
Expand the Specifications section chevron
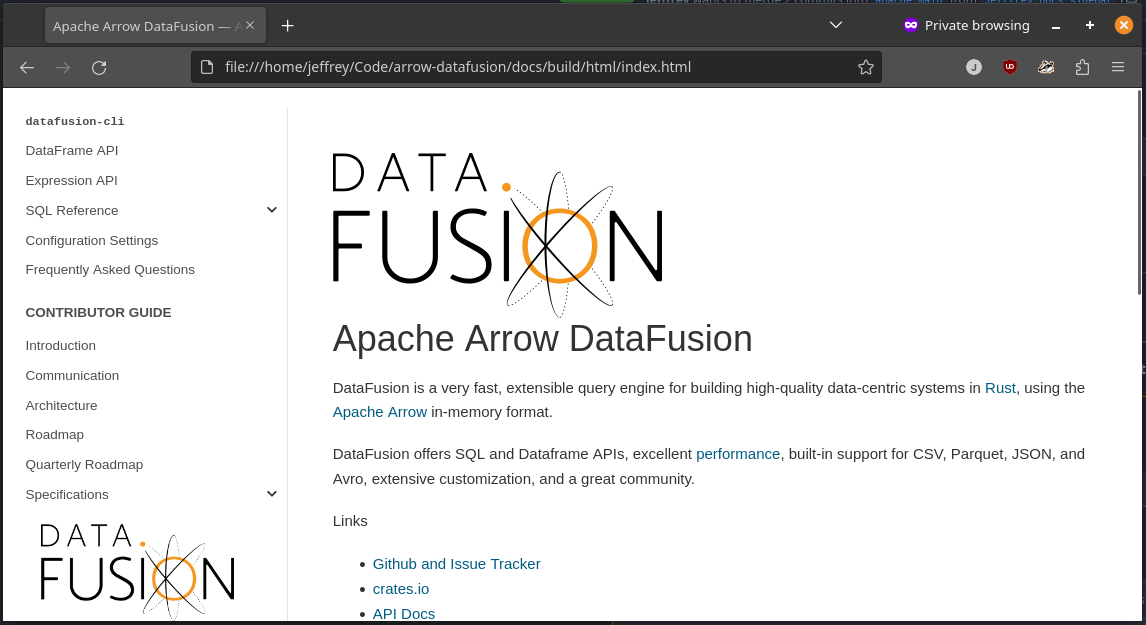tap(272, 494)
